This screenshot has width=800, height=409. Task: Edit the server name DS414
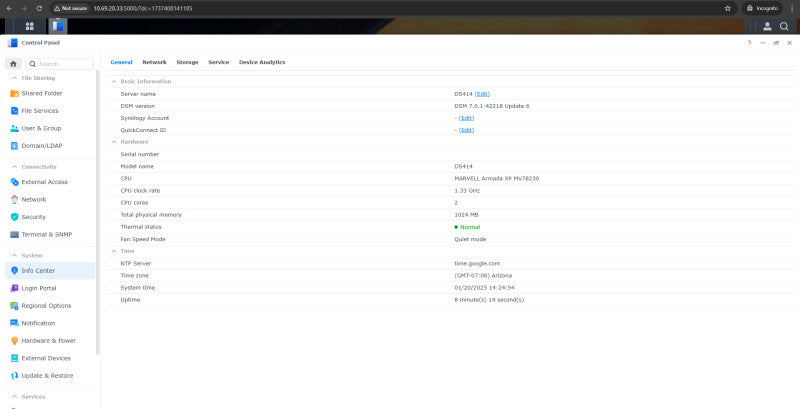[x=482, y=94]
